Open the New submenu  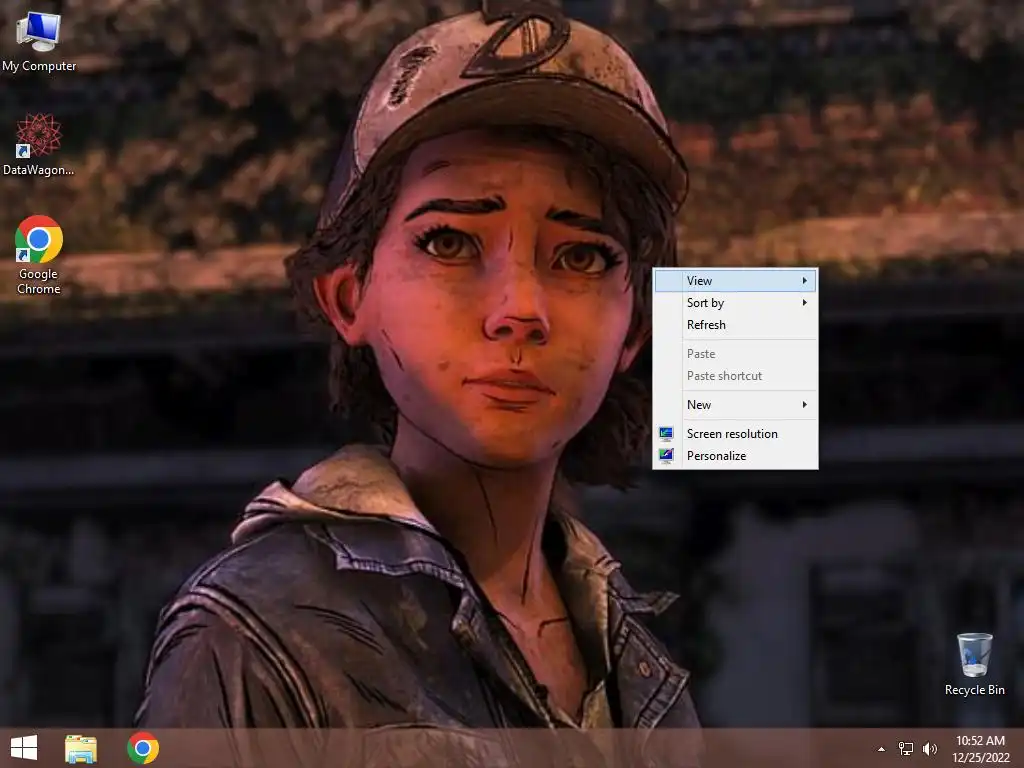click(x=735, y=405)
